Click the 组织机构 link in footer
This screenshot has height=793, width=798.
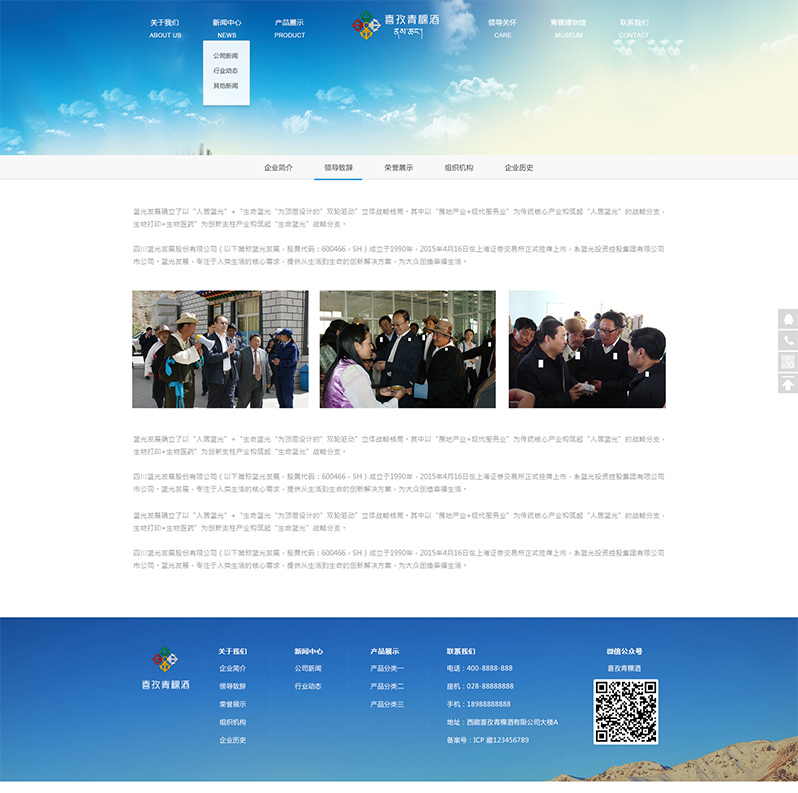pyautogui.click(x=232, y=722)
